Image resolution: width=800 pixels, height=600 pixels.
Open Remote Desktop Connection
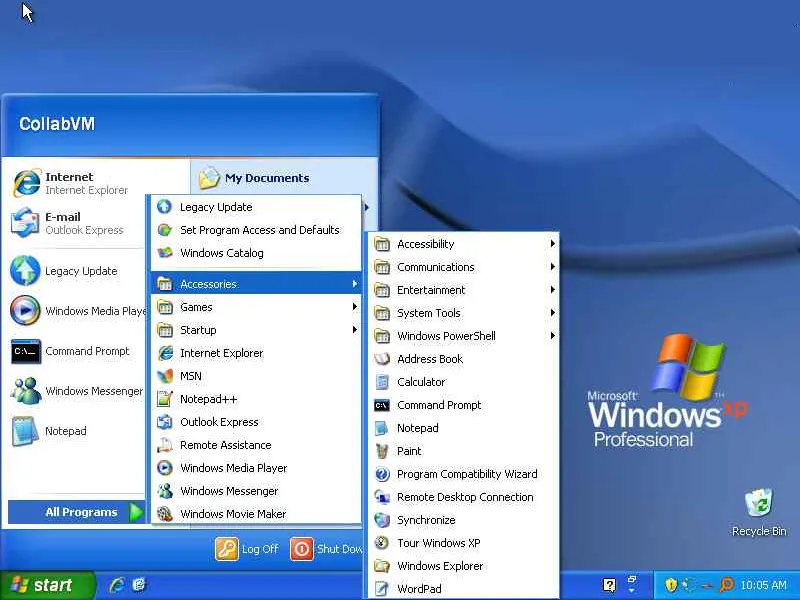(463, 497)
